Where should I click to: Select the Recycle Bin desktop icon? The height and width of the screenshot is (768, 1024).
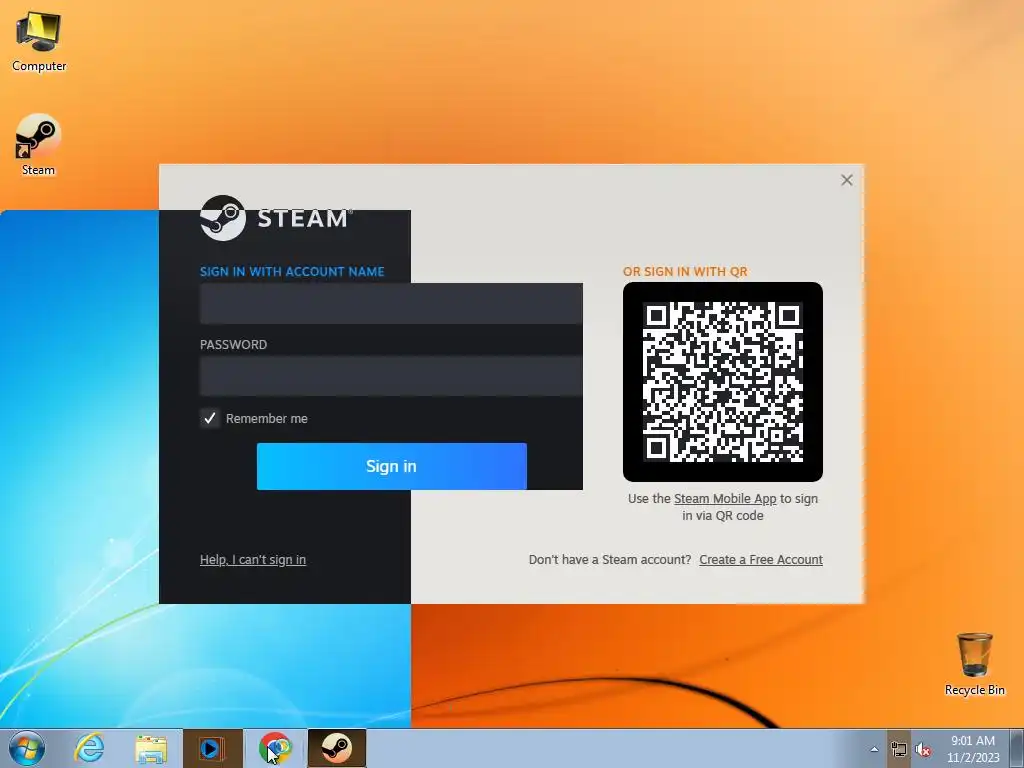click(974, 664)
